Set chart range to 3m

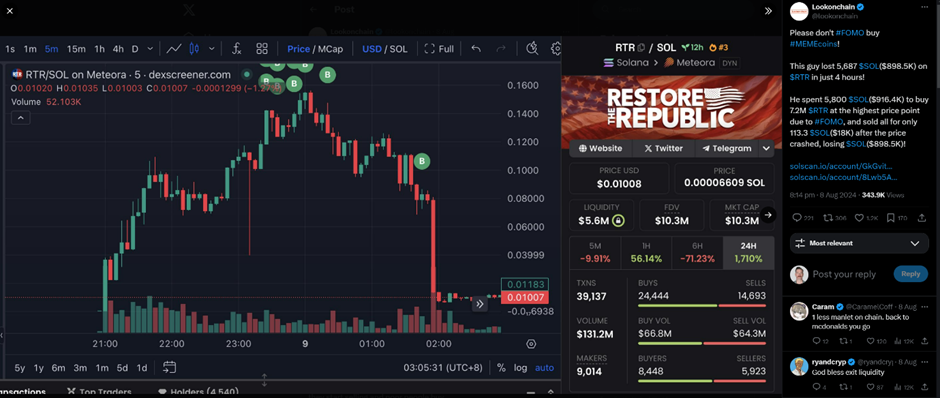[x=80, y=368]
